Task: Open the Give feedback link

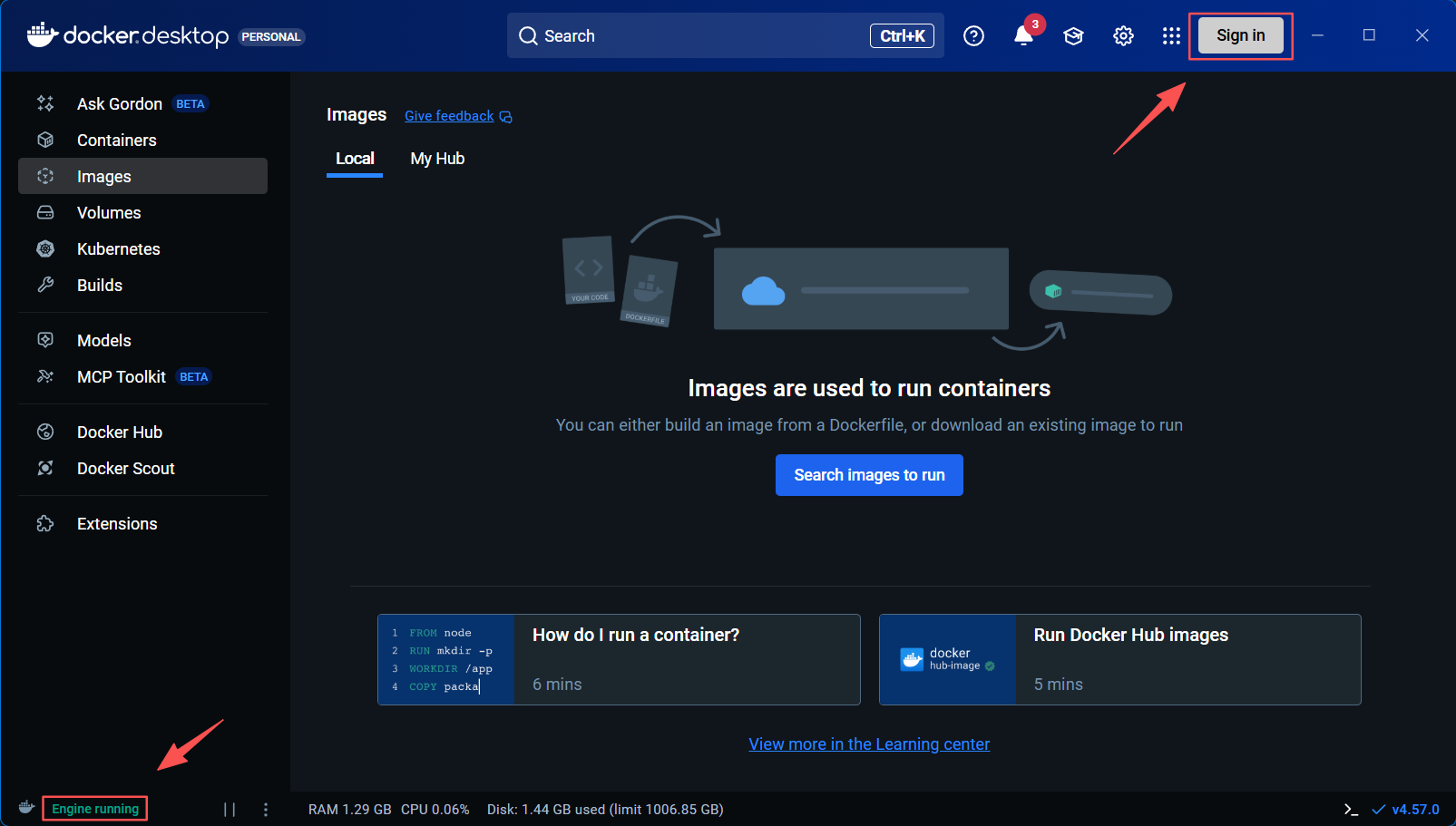Action: tap(449, 116)
